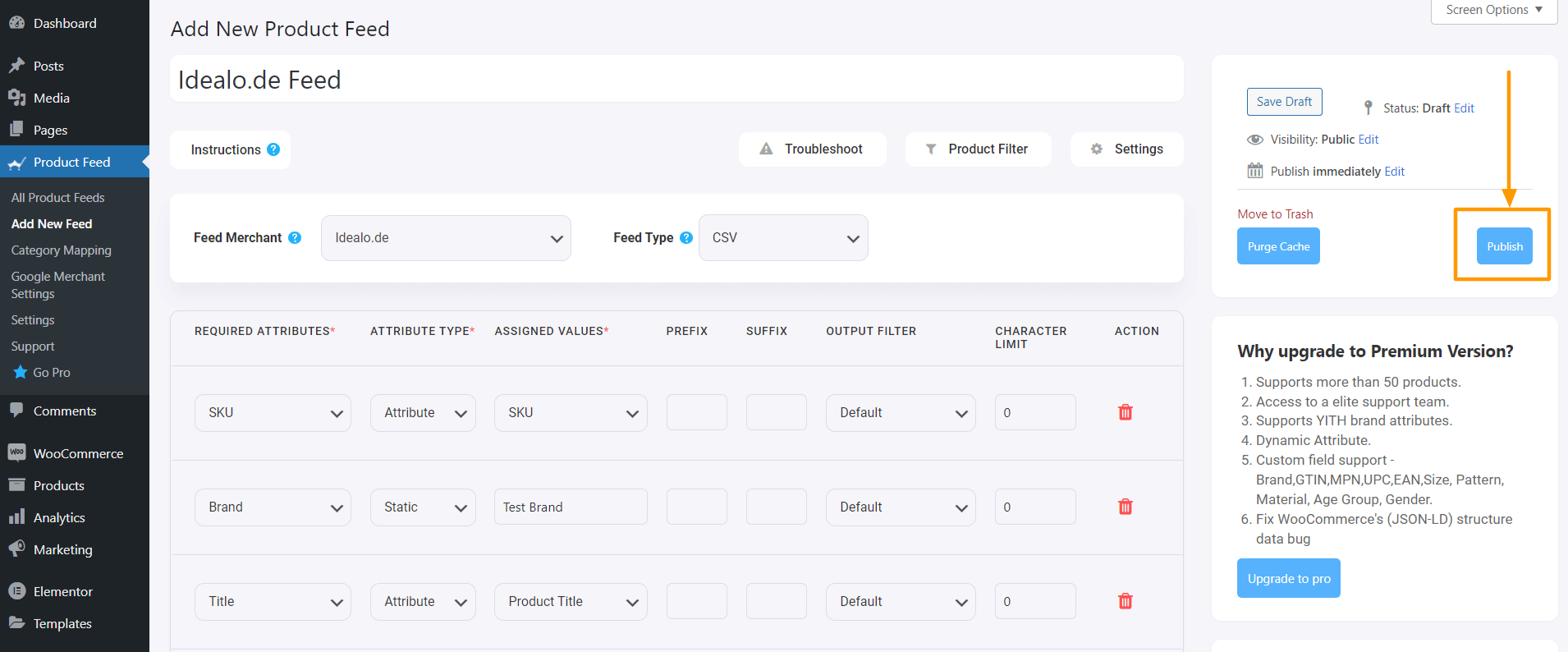The image size is (1568, 652).
Task: Expand the Screen Options panel
Action: [1493, 11]
